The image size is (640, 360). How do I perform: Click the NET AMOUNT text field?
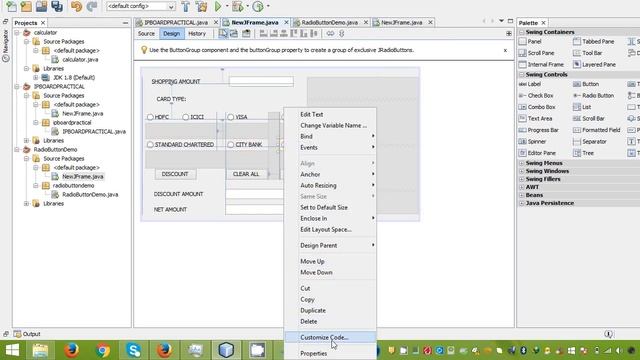254,209
